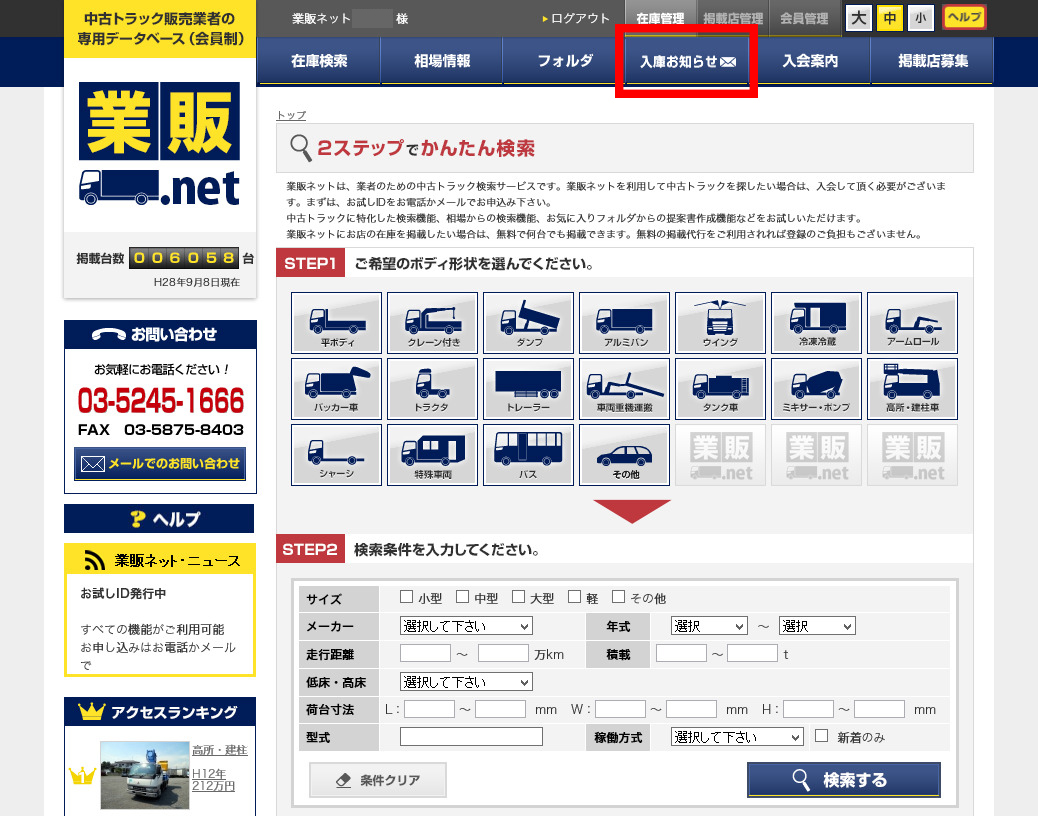This screenshot has height=816, width=1038.
Task: Click the 業販.net site logo
Action: (160, 144)
